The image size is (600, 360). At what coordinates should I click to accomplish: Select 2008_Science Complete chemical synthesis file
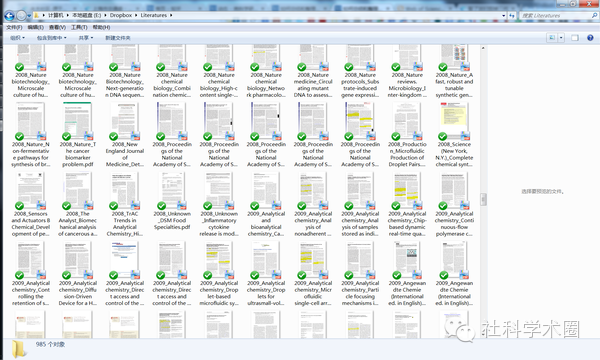tap(454, 135)
